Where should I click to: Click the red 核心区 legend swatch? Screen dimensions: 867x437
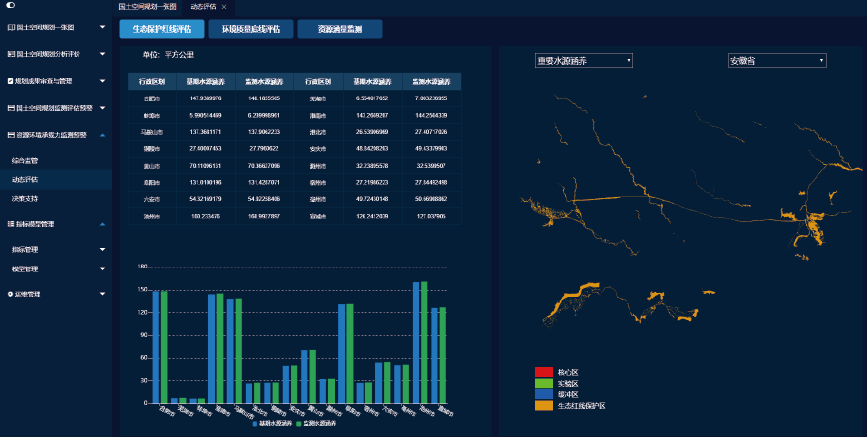544,372
